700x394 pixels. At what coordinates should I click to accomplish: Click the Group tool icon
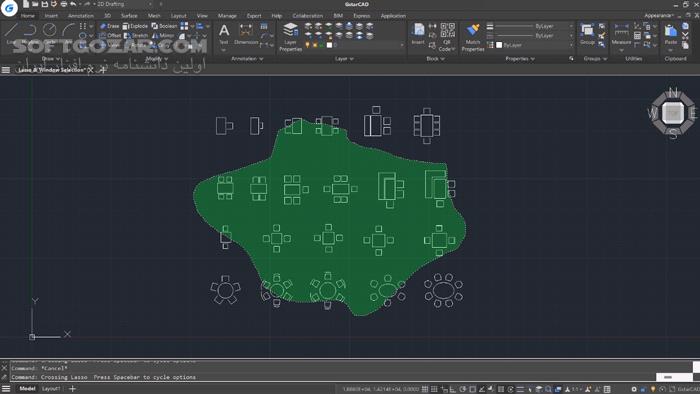(587, 34)
